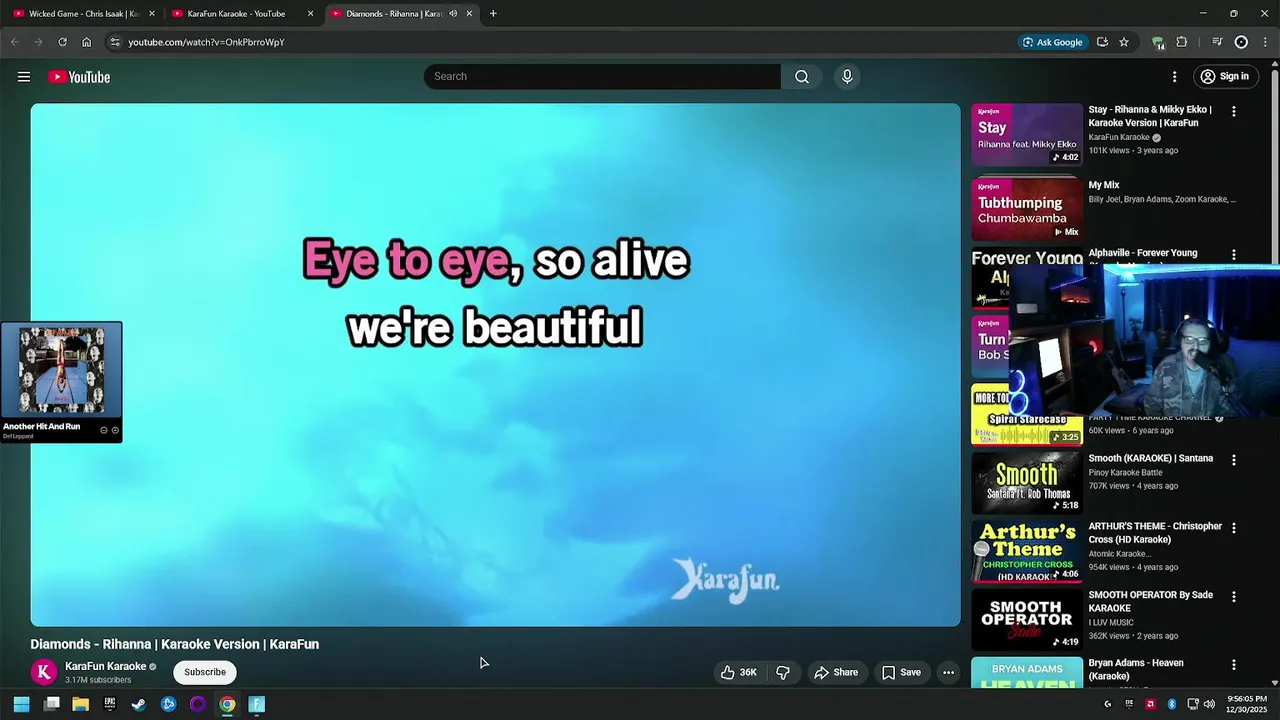Image resolution: width=1280 pixels, height=720 pixels.
Task: Close the KaraFun Karaoke tab
Action: [x=311, y=14]
